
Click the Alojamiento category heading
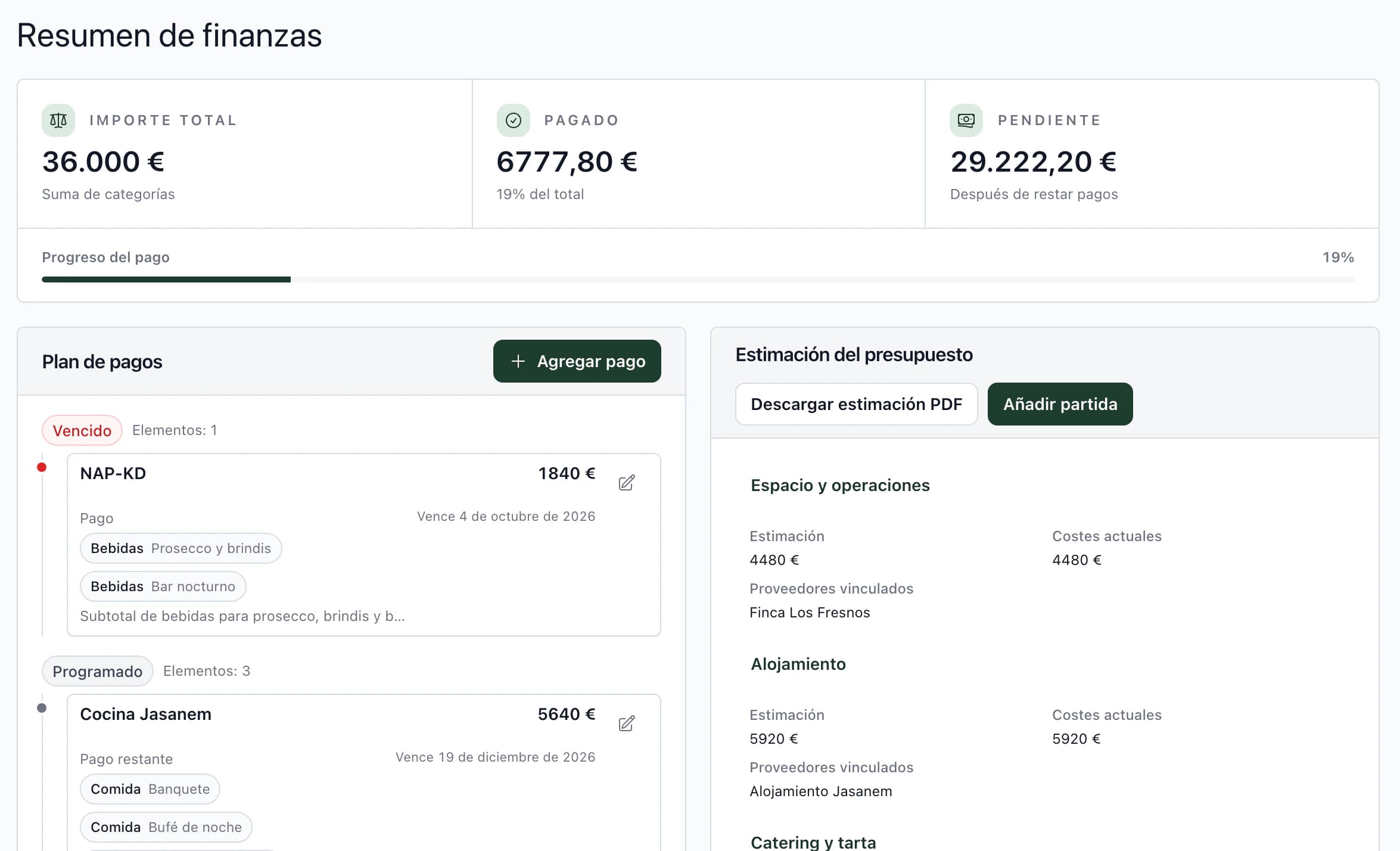798,664
